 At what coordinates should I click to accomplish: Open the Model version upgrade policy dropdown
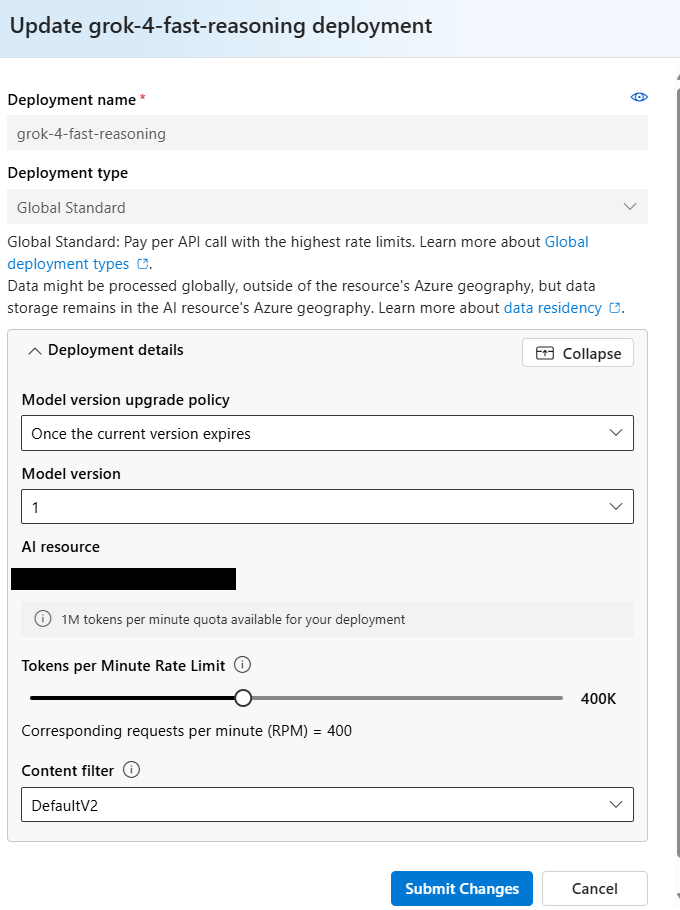[x=327, y=433]
